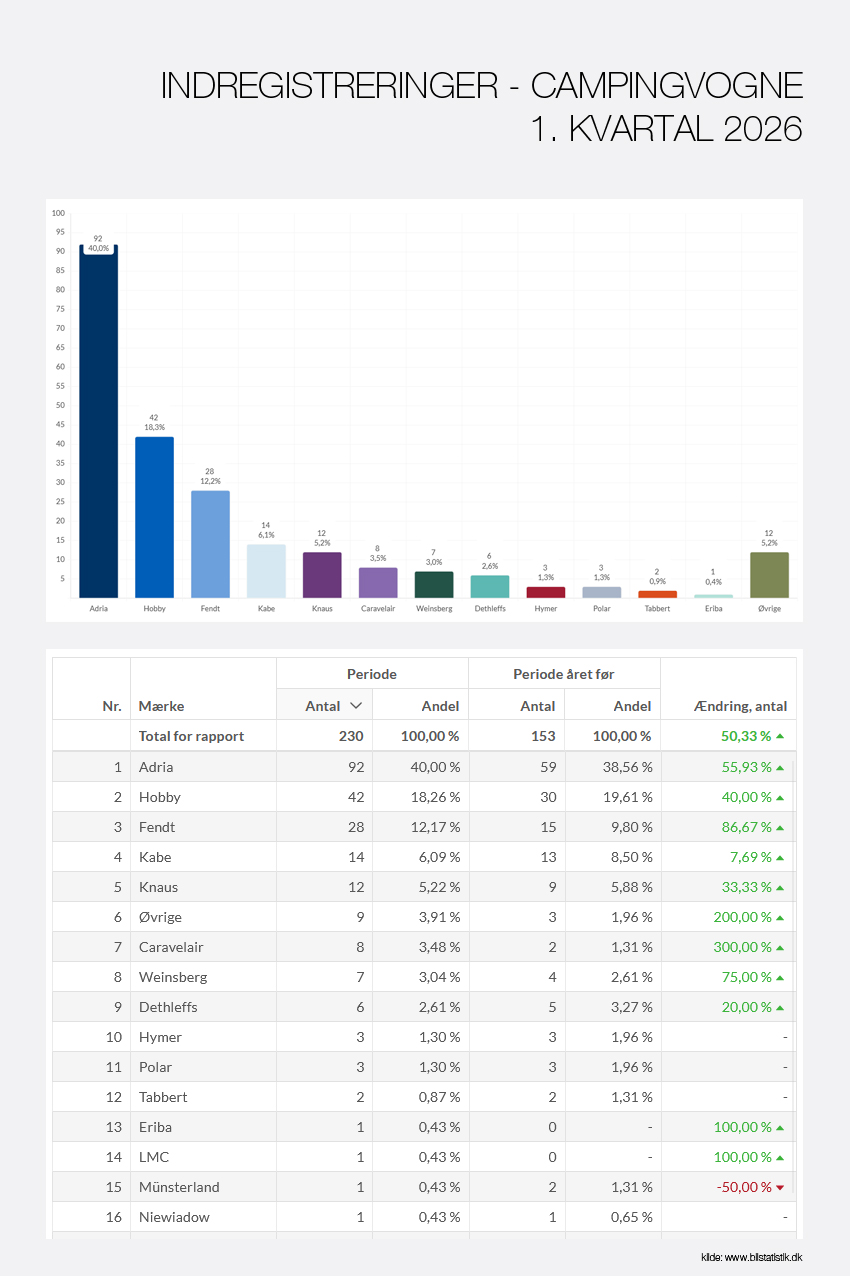The image size is (850, 1276).
Task: Click the olive green Øvrige bar
Action: tap(769, 575)
